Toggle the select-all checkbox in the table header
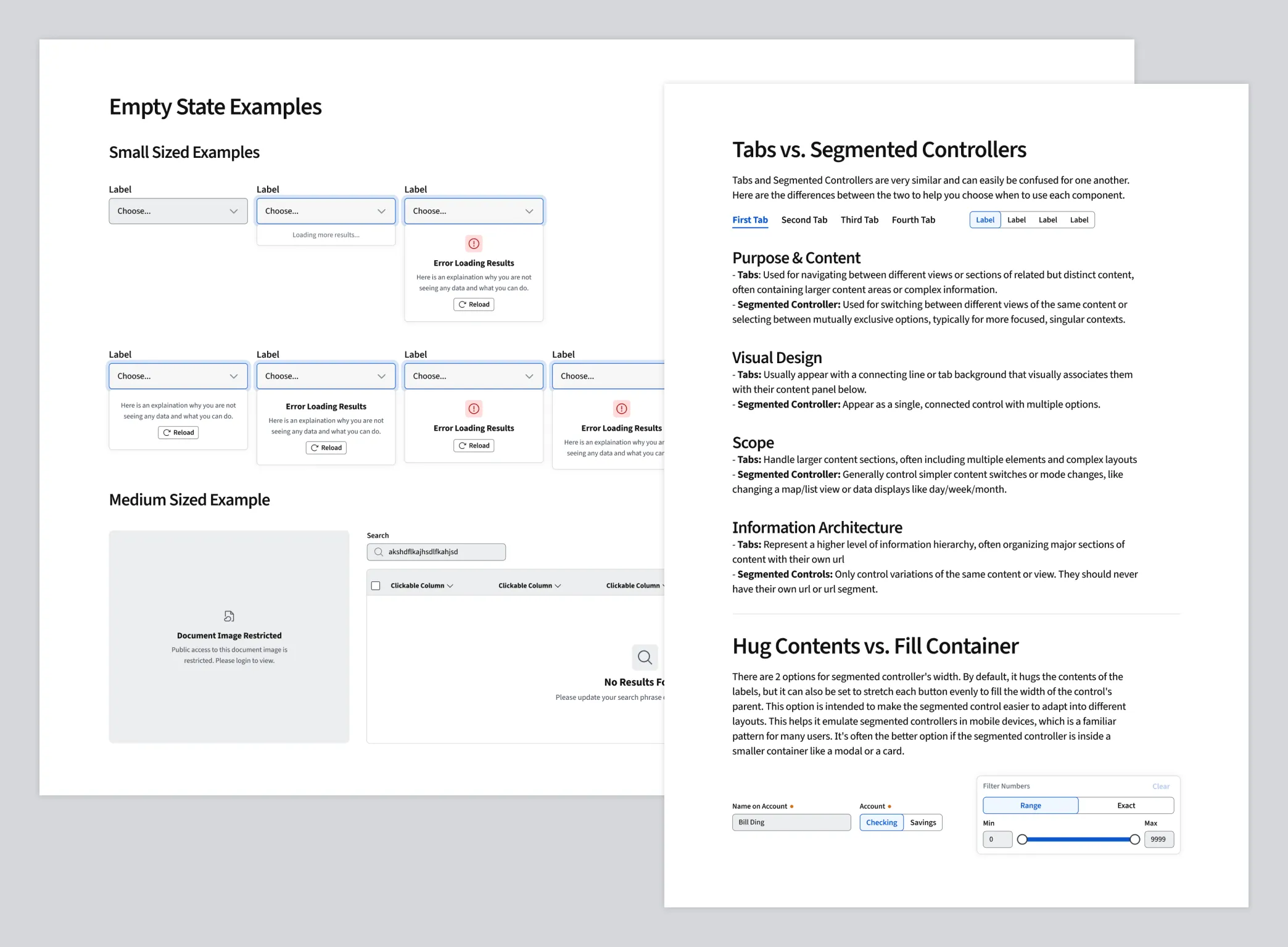 pyautogui.click(x=376, y=584)
